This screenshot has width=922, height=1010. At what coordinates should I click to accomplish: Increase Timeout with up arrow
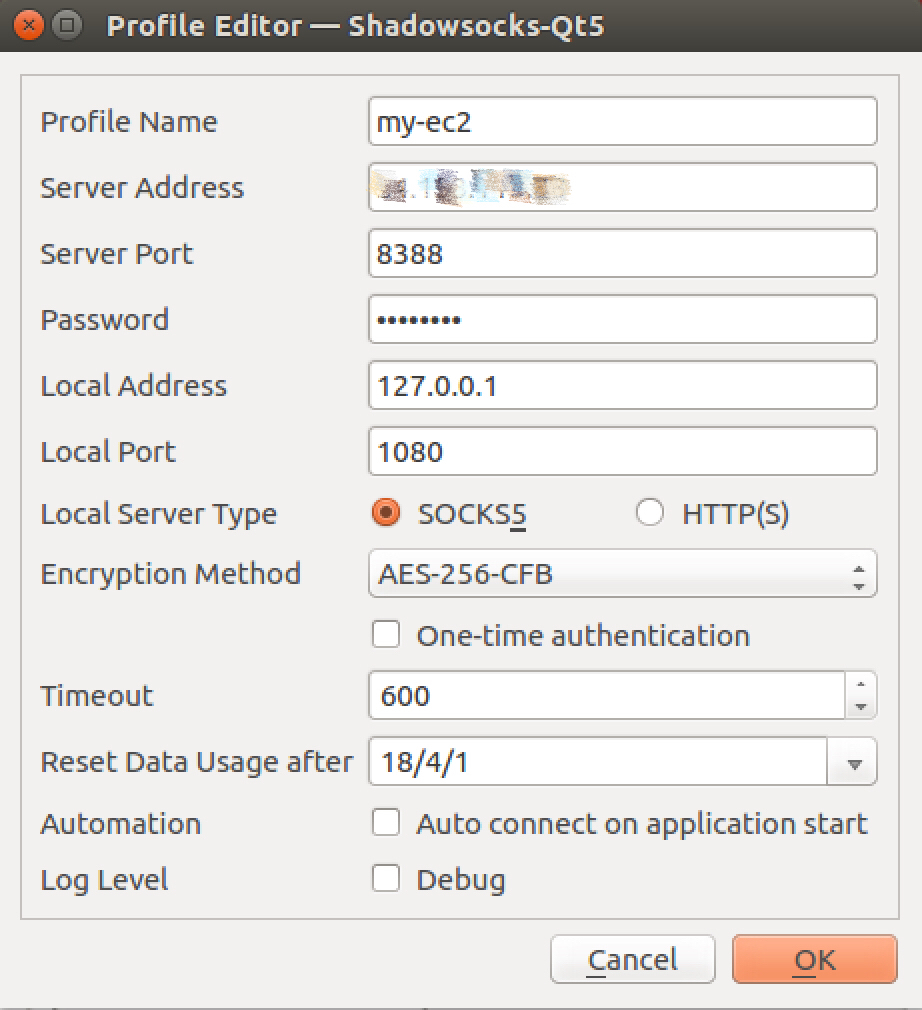pos(861,683)
